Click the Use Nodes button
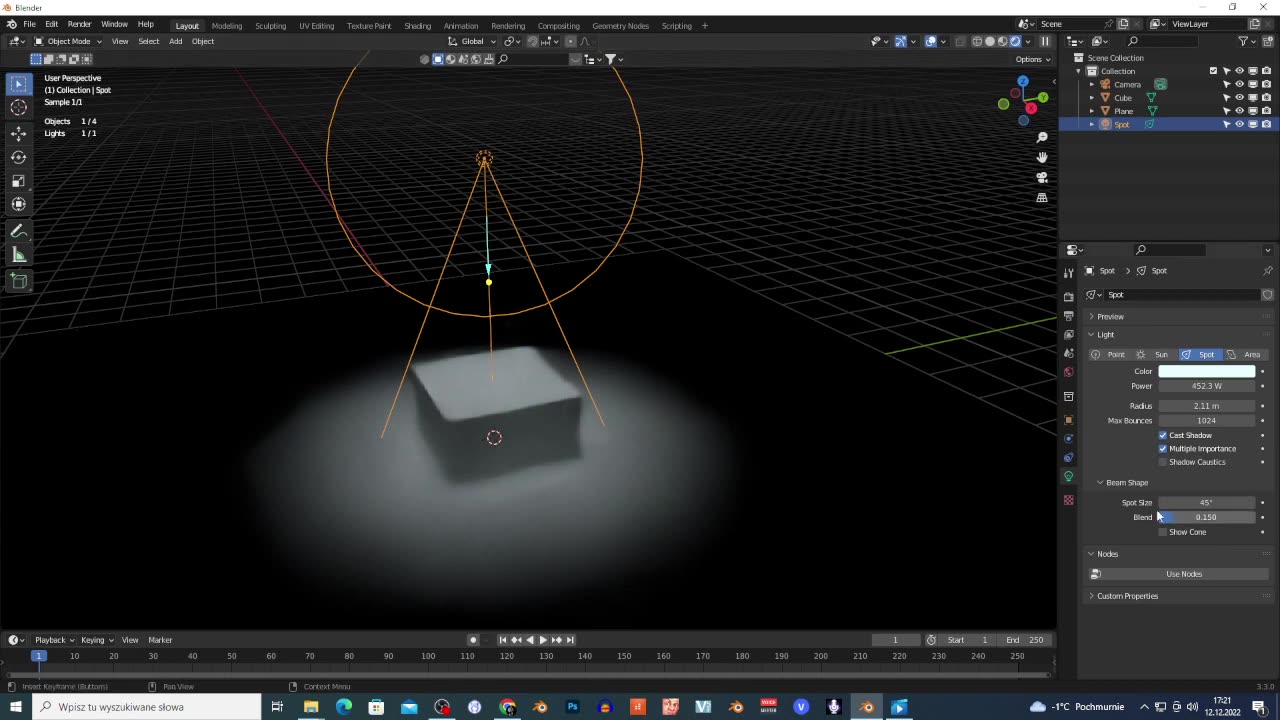Screen dimensions: 1280x720 click(1184, 574)
